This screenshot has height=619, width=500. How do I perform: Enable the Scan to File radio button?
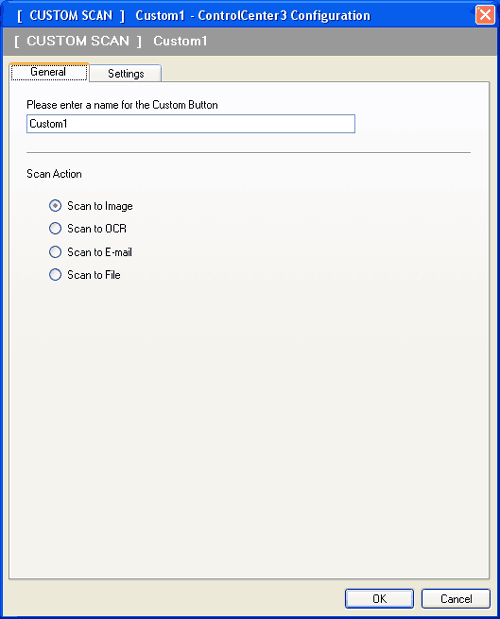tap(55, 275)
